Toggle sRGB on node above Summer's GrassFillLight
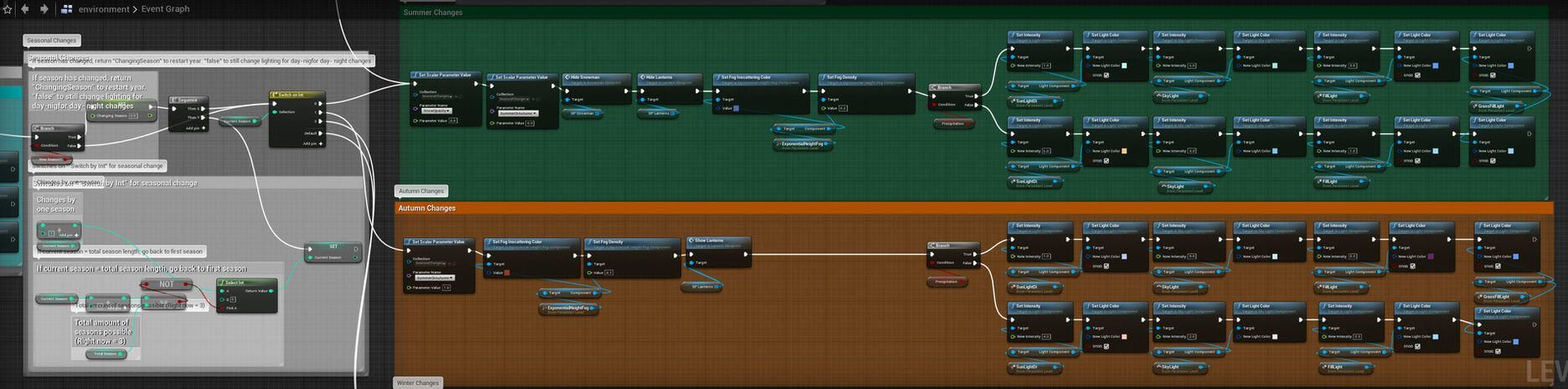 pyautogui.click(x=1493, y=75)
